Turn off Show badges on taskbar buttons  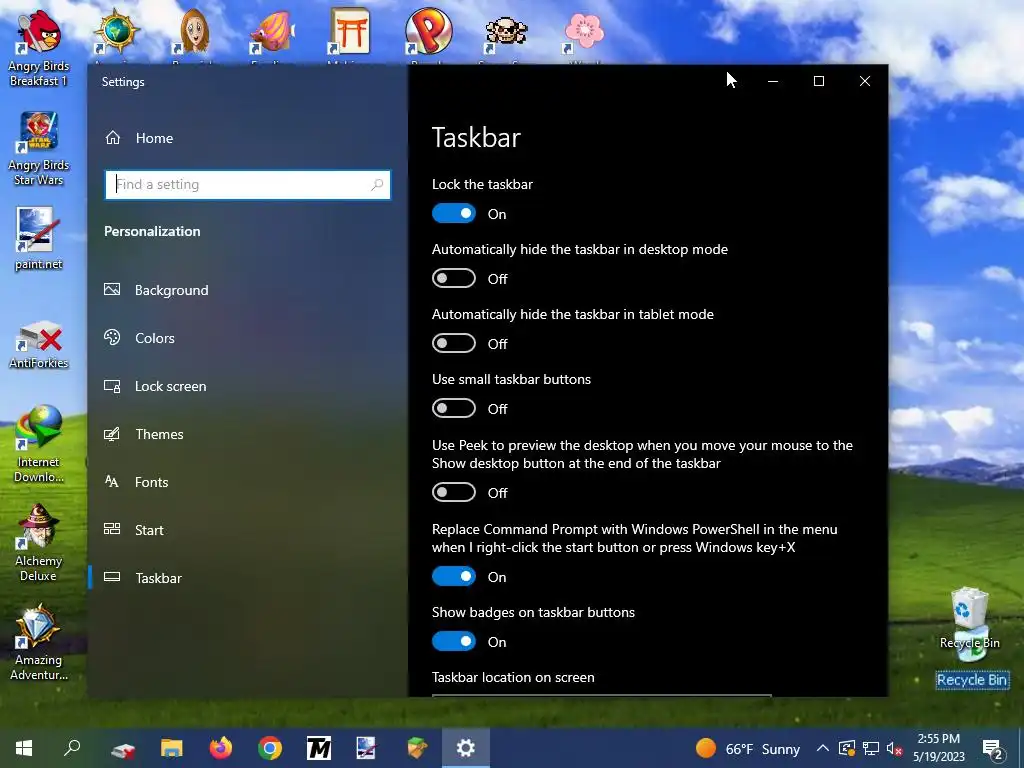point(454,641)
